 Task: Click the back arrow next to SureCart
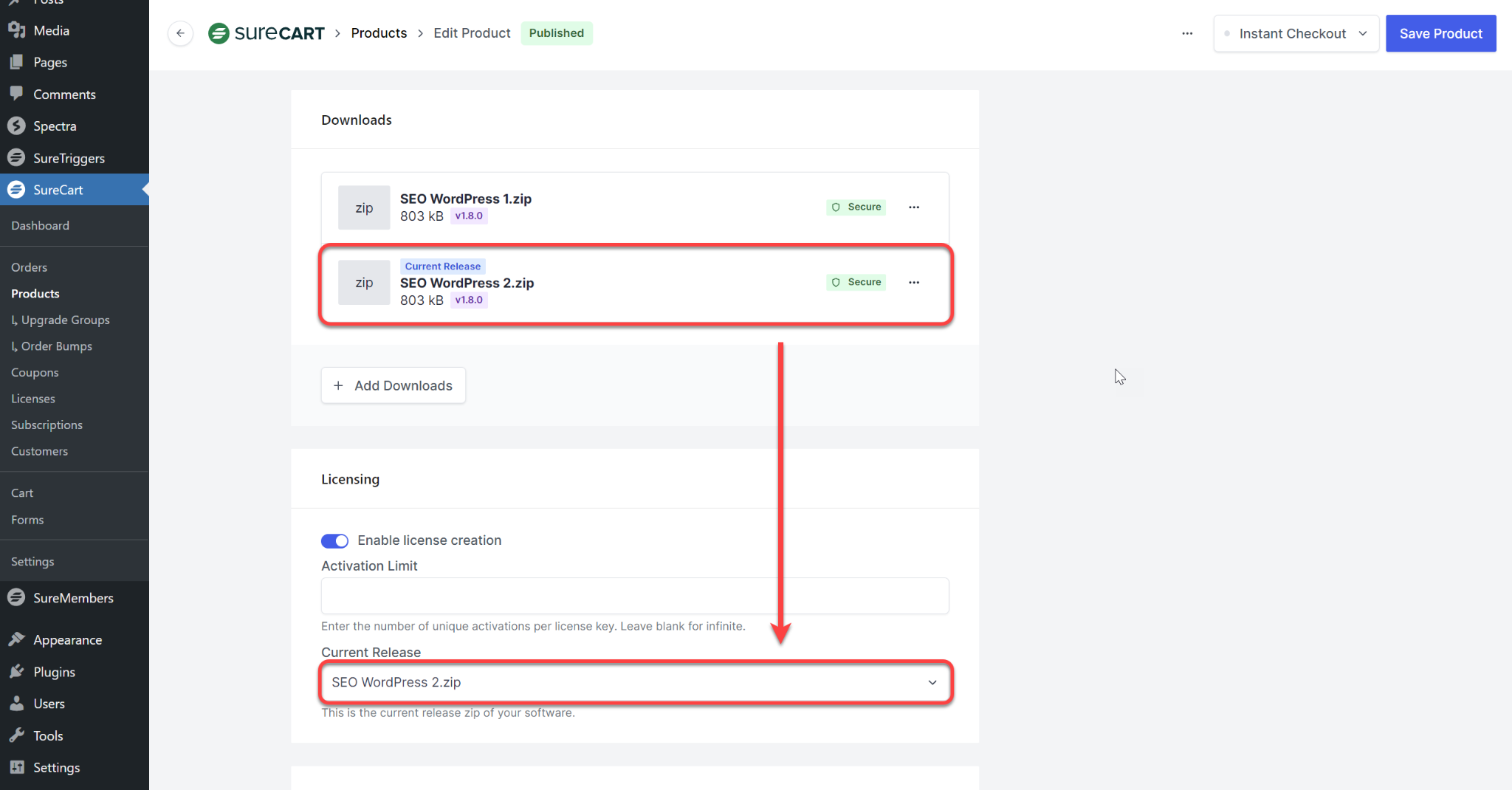[x=180, y=33]
